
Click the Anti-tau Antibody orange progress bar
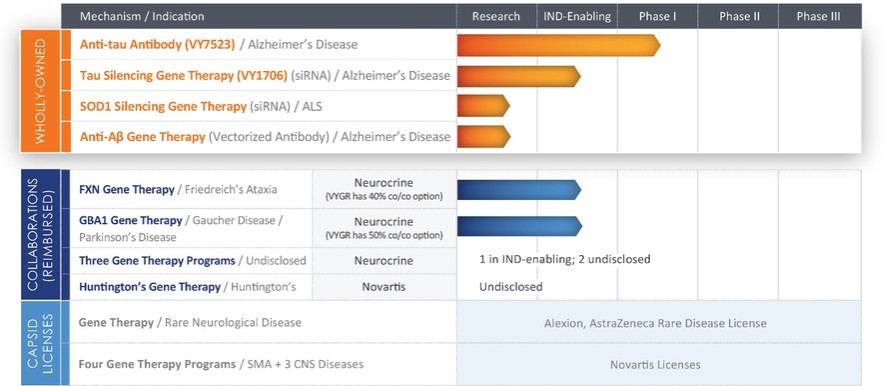pyautogui.click(x=559, y=45)
